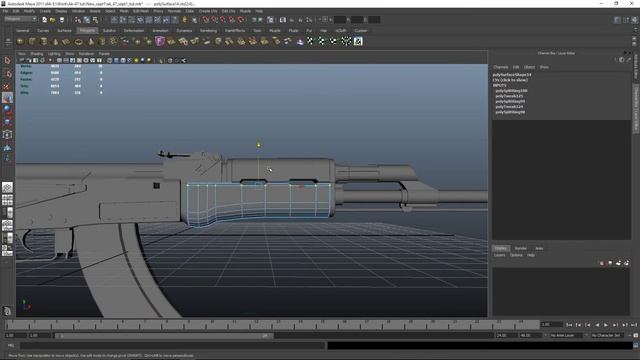640x360 pixels.
Task: Select the Lasso tool in toolbox
Action: click(7, 73)
